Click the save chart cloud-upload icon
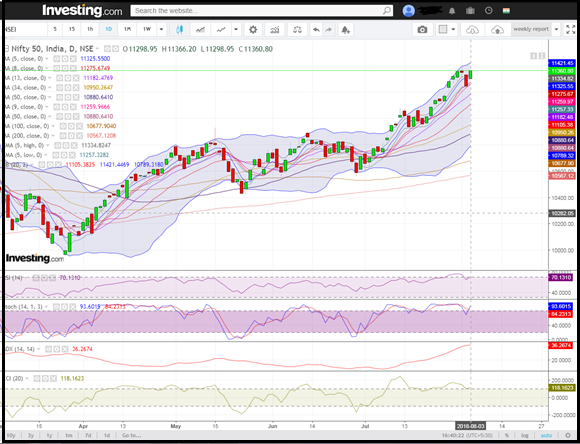The image size is (580, 444). tap(497, 30)
